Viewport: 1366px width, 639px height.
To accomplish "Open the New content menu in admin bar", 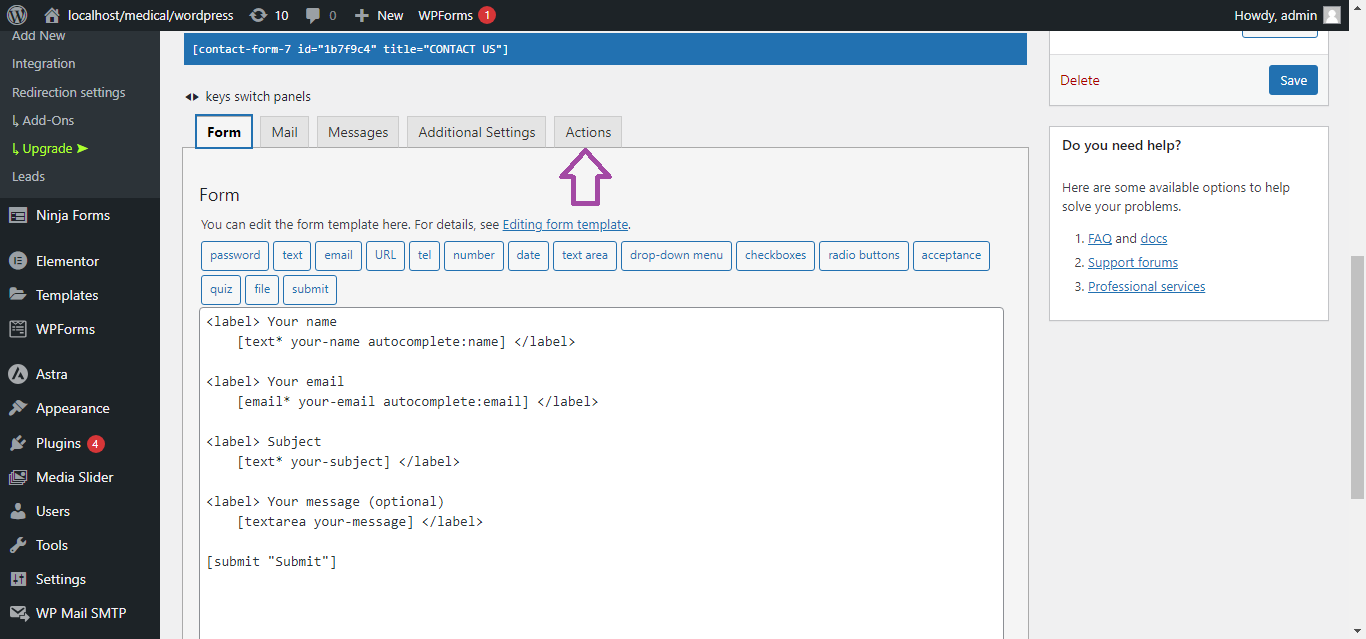I will coord(379,15).
